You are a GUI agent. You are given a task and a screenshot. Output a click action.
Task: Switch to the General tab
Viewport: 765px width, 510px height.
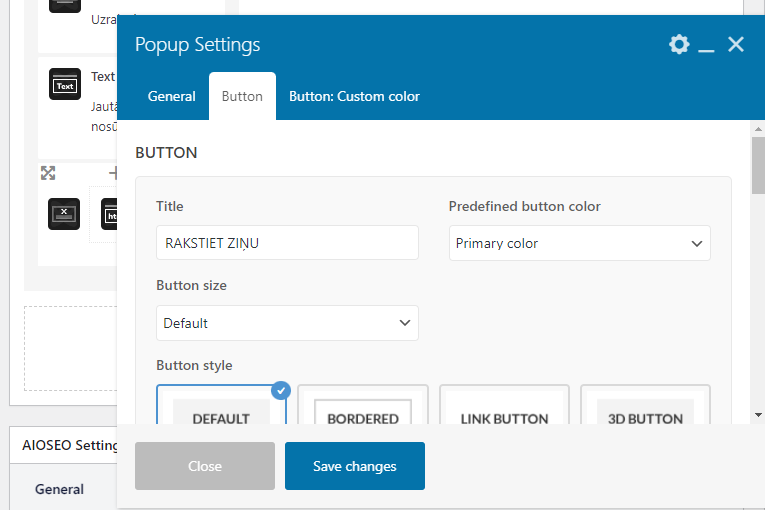[x=172, y=97]
